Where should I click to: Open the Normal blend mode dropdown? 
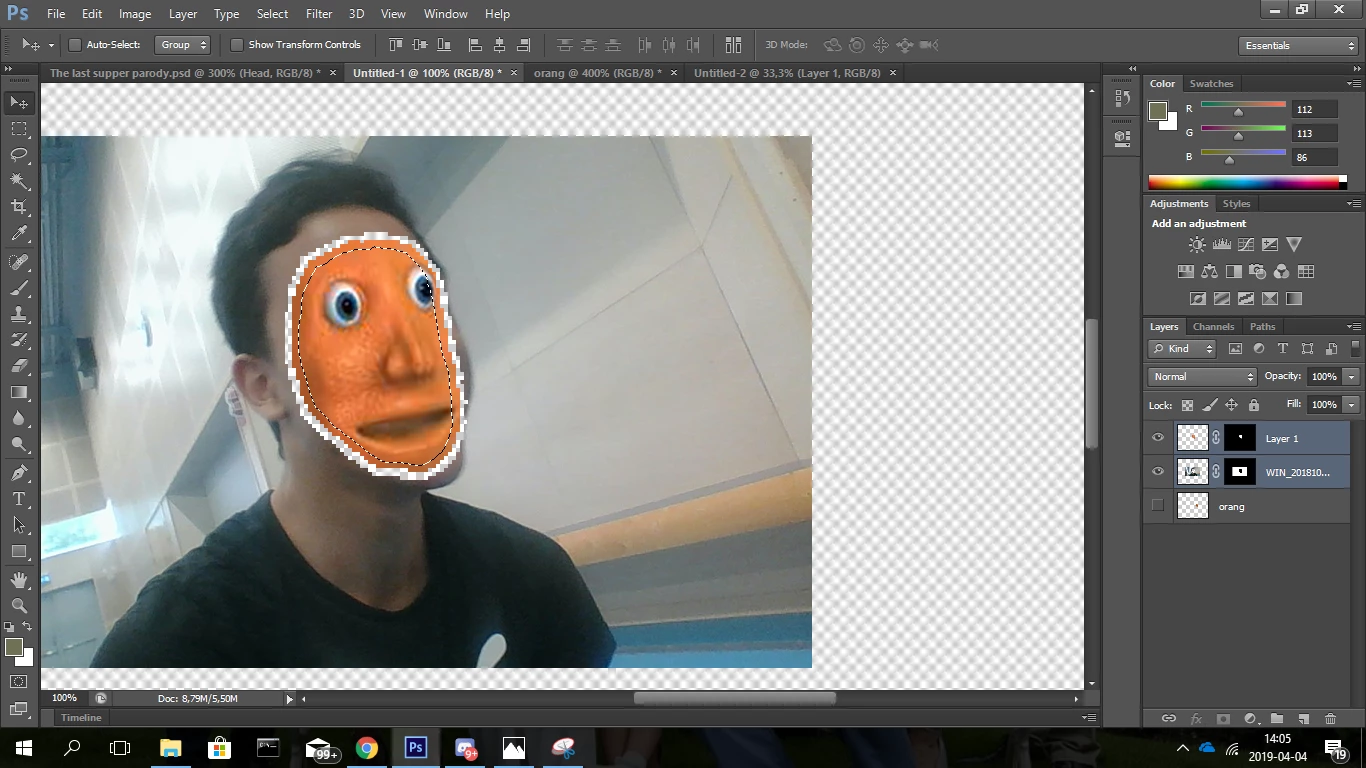click(x=1202, y=377)
